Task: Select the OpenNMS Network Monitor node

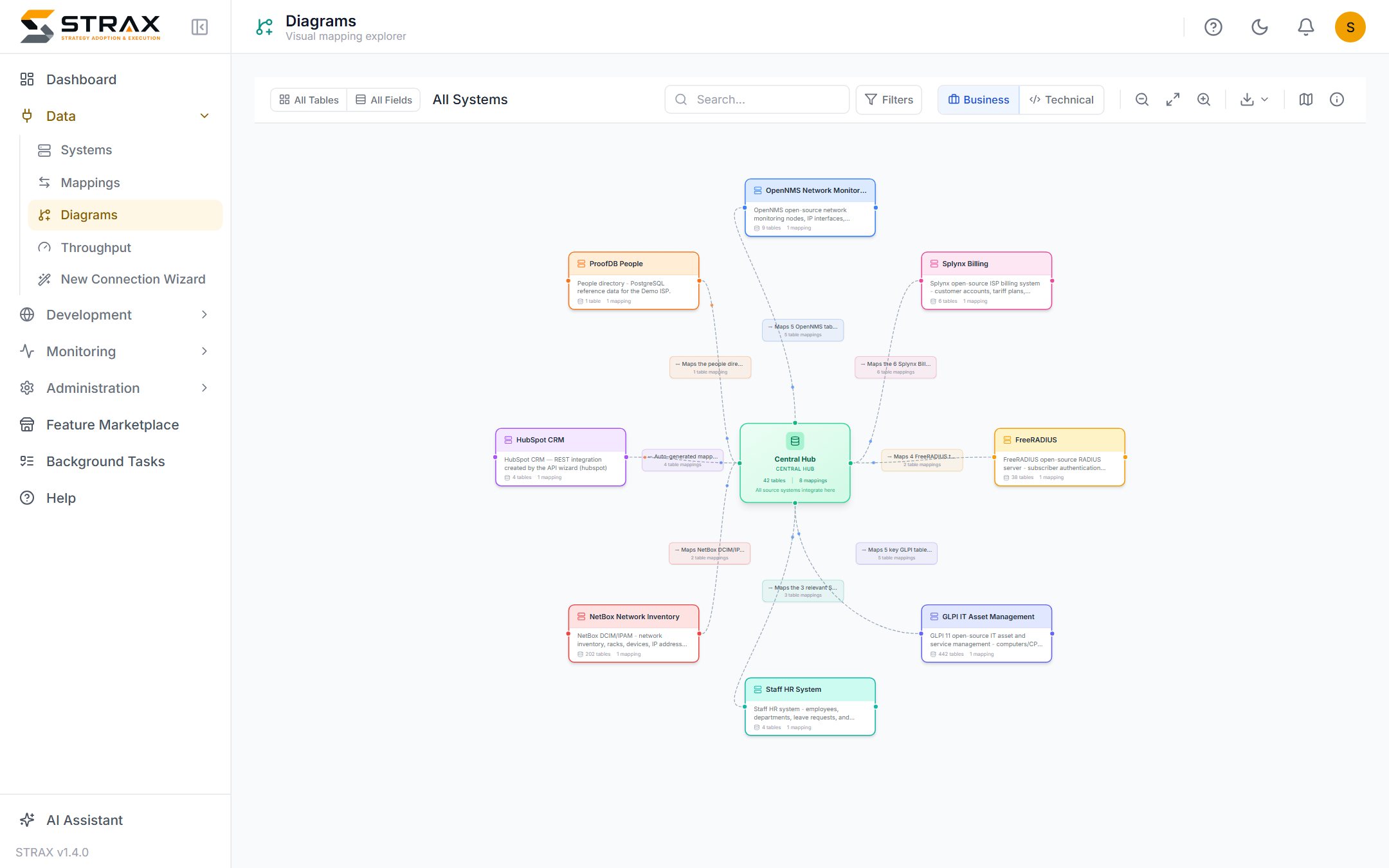Action: click(810, 208)
